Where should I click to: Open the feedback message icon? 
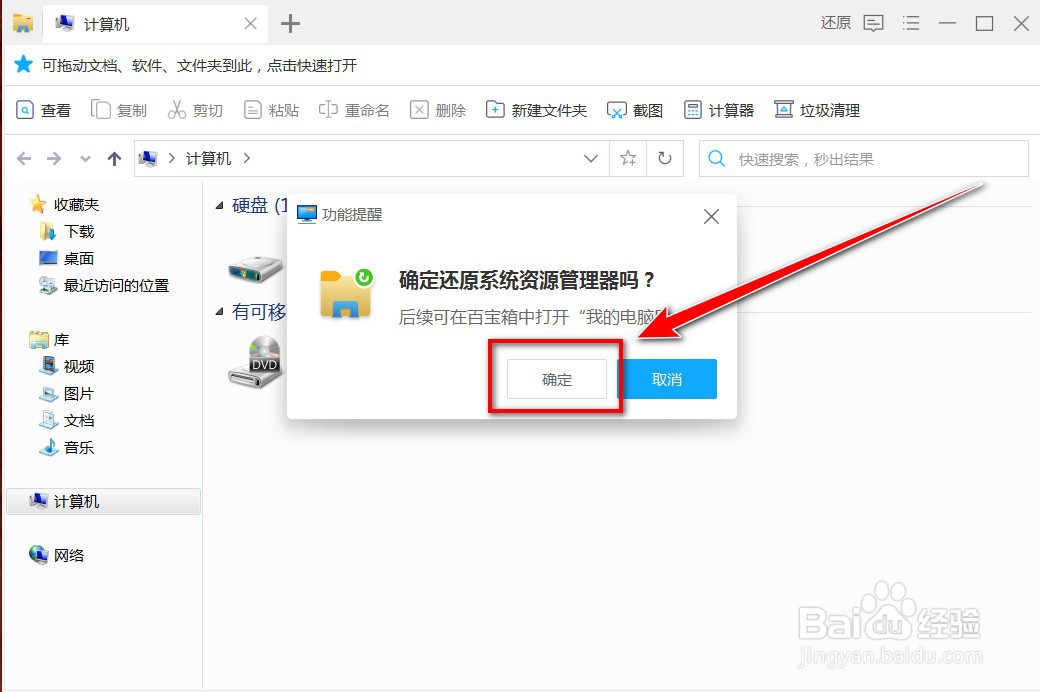coord(874,24)
